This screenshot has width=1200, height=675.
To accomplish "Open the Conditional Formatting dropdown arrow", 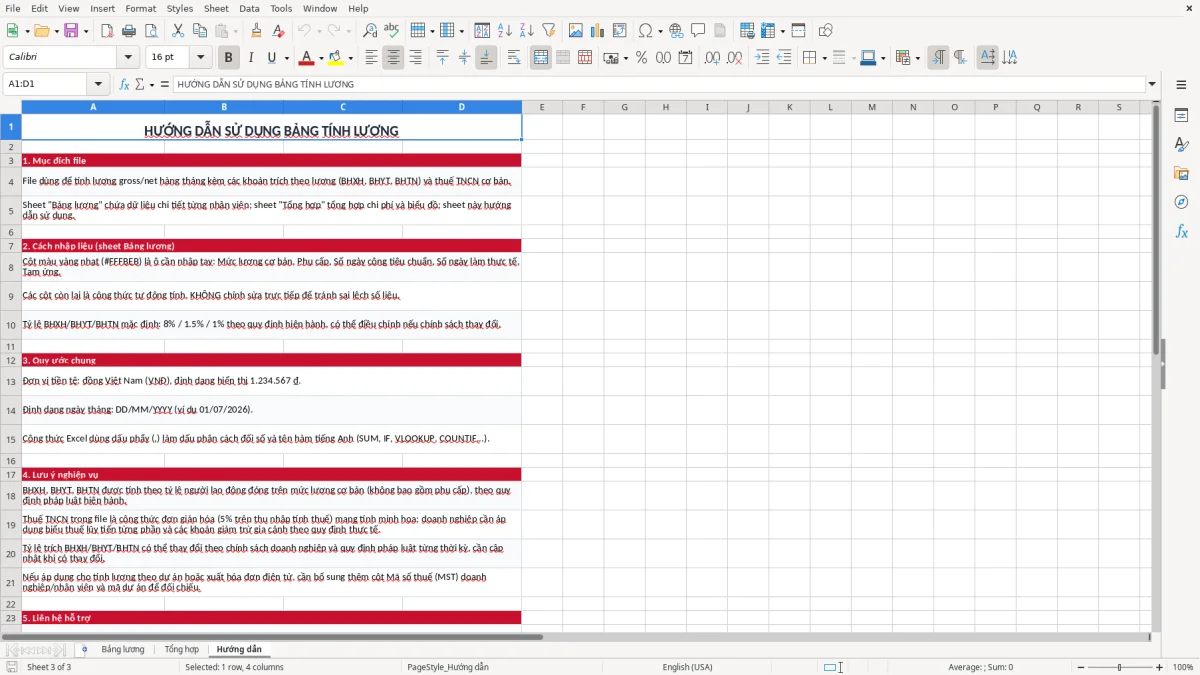I will click(917, 58).
